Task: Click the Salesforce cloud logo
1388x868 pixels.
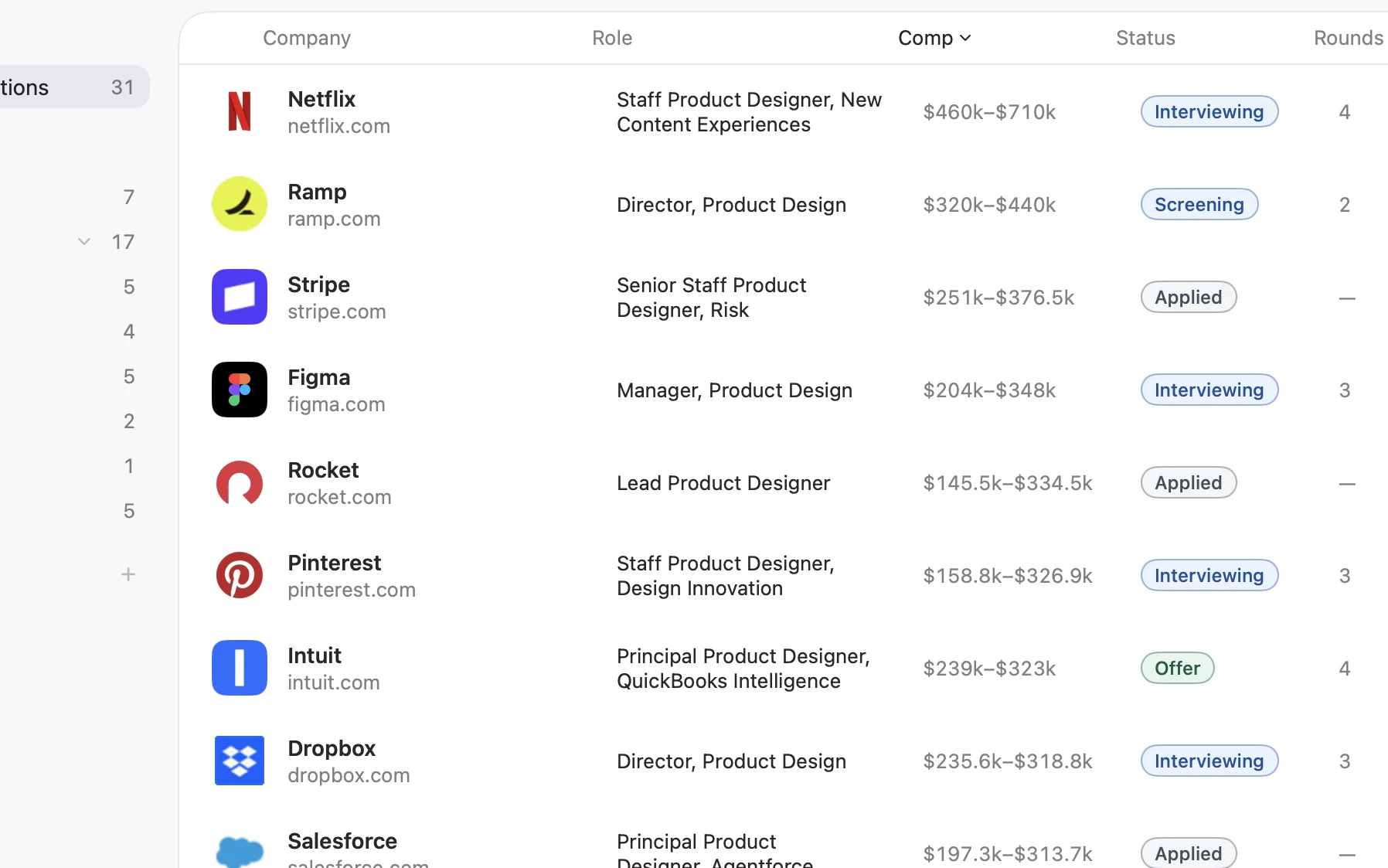Action: point(240,851)
